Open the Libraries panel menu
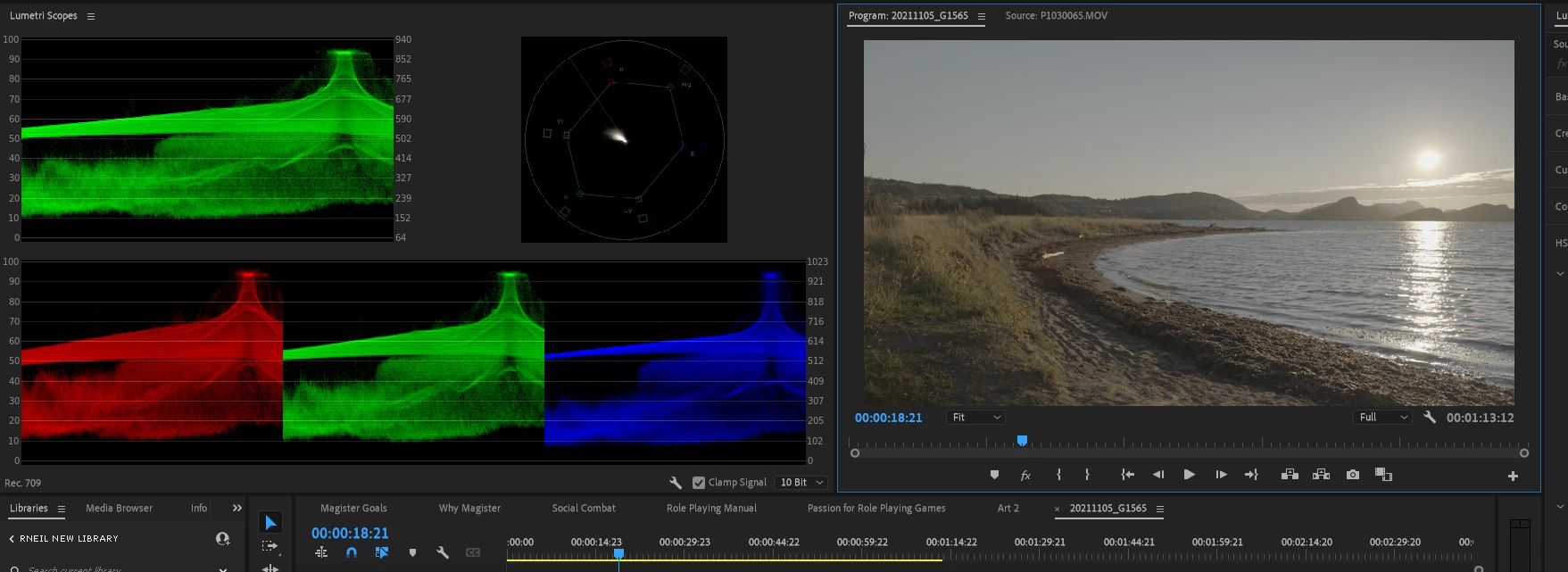The image size is (1568, 572). (x=62, y=509)
